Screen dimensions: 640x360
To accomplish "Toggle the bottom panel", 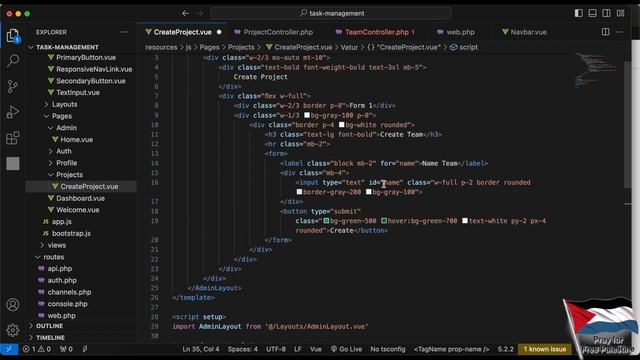I will coord(593,13).
